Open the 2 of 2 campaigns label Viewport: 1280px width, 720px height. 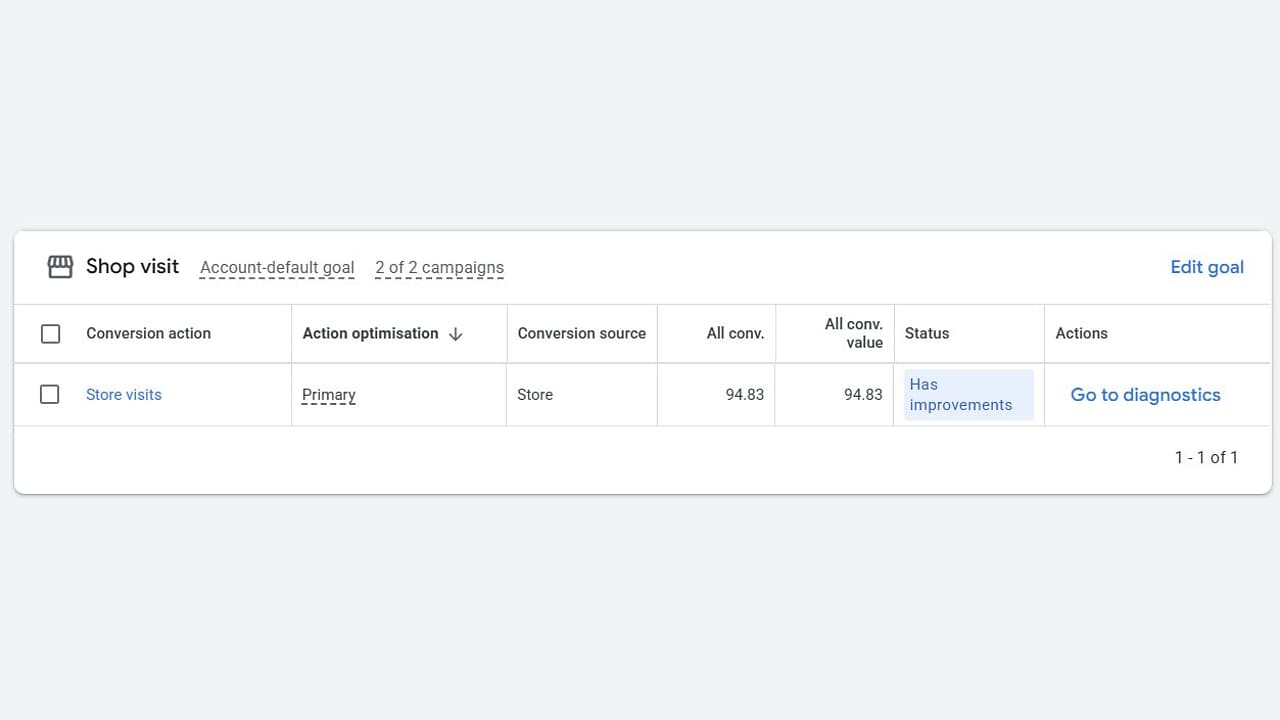click(x=439, y=268)
